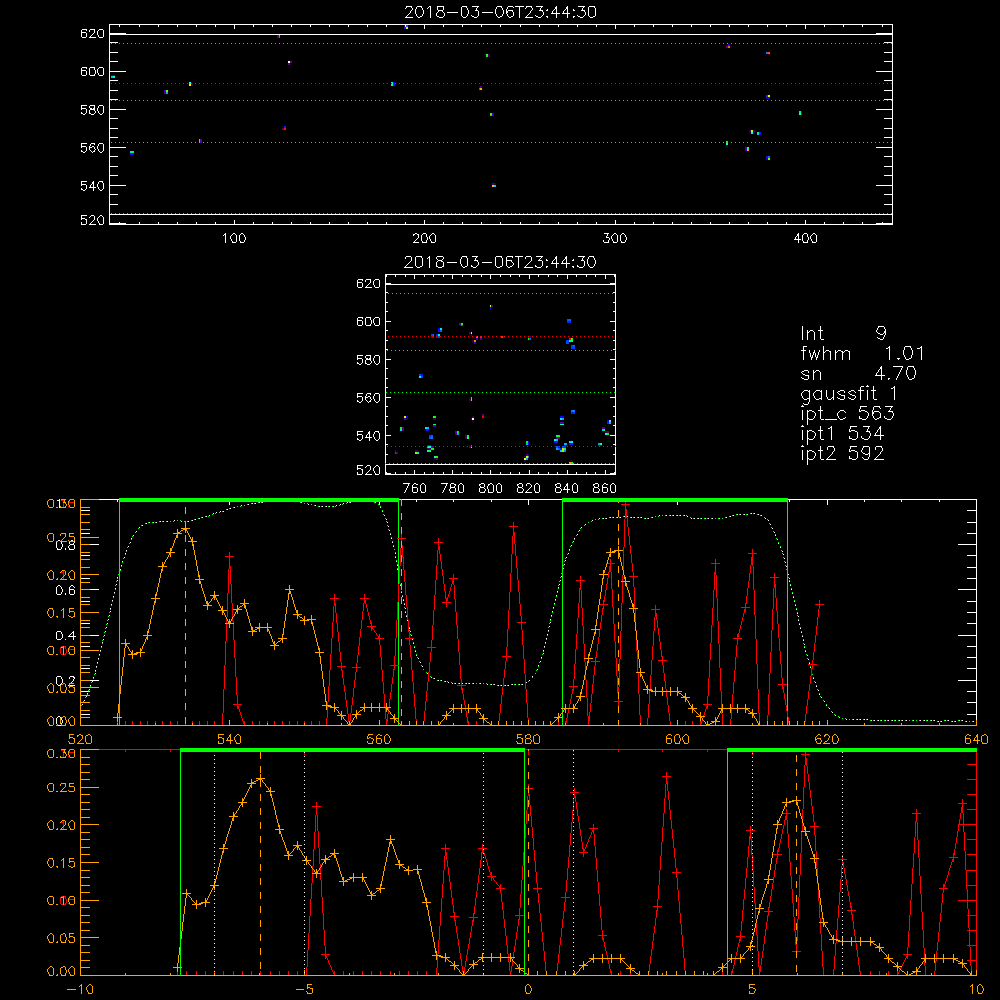Click the x-axis label 800 of middle plot

[490, 489]
